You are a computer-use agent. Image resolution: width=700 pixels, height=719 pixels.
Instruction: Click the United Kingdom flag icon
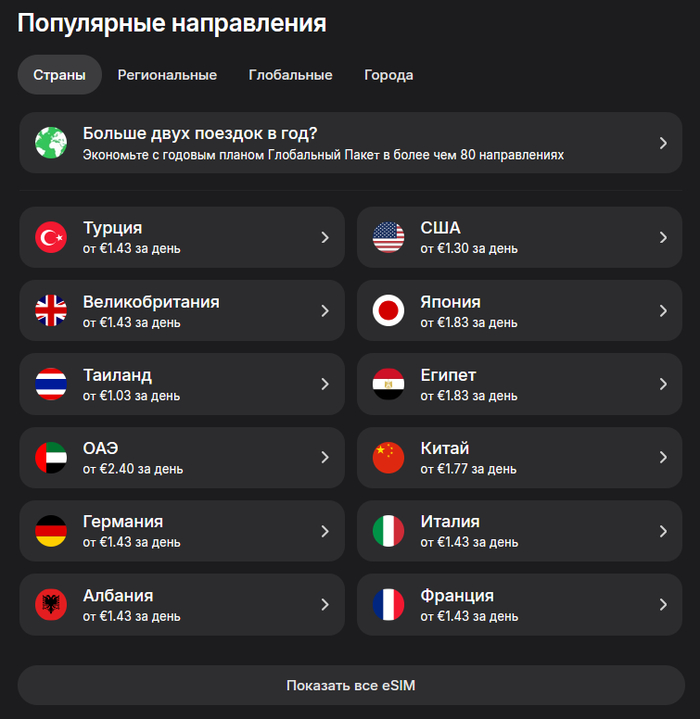click(x=51, y=311)
